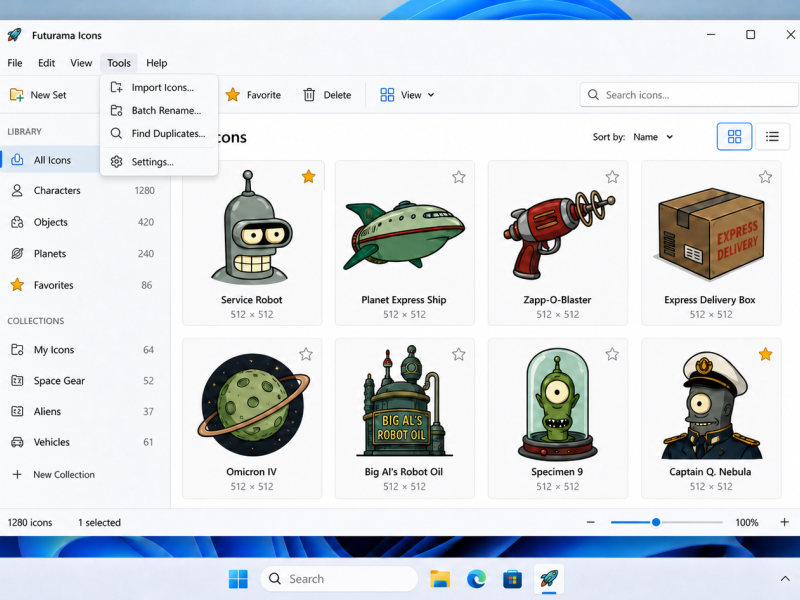Click the zoom in plus button
Viewport: 800px width, 600px height.
(784, 522)
